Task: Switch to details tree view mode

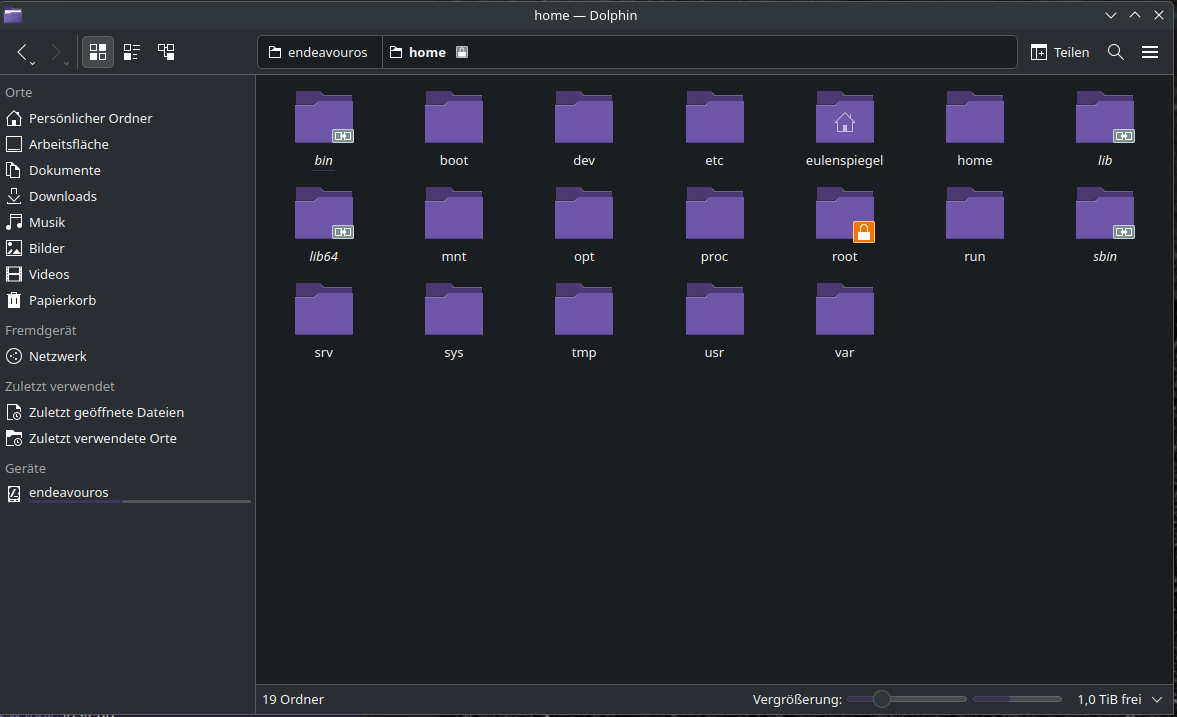Action: click(166, 52)
